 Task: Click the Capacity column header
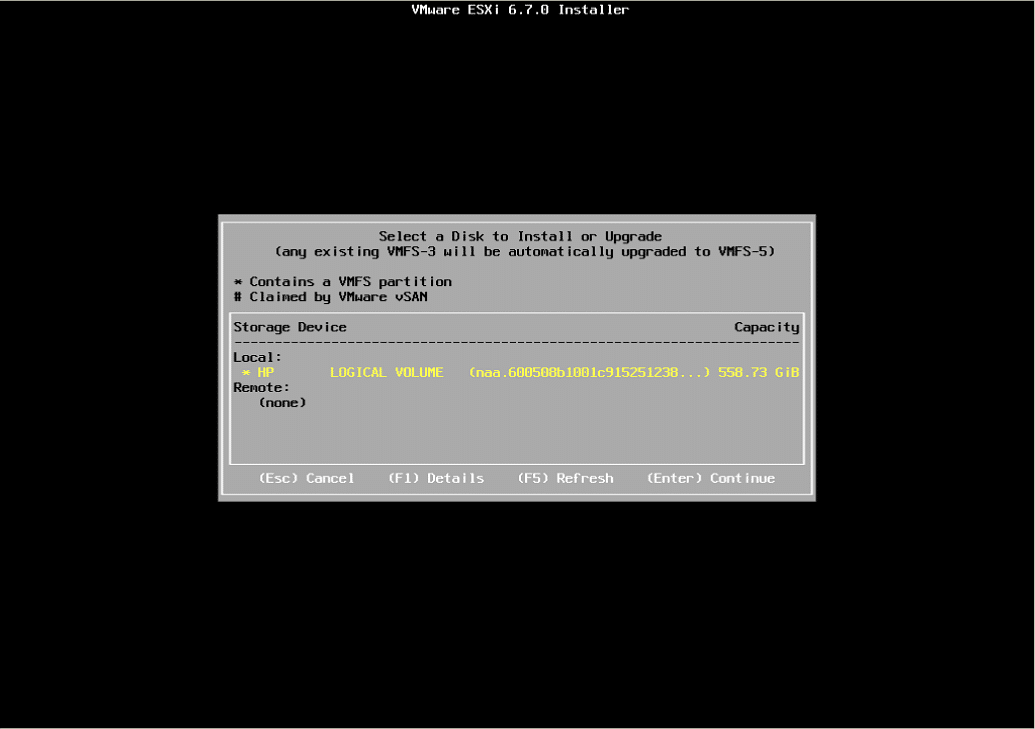[766, 328]
